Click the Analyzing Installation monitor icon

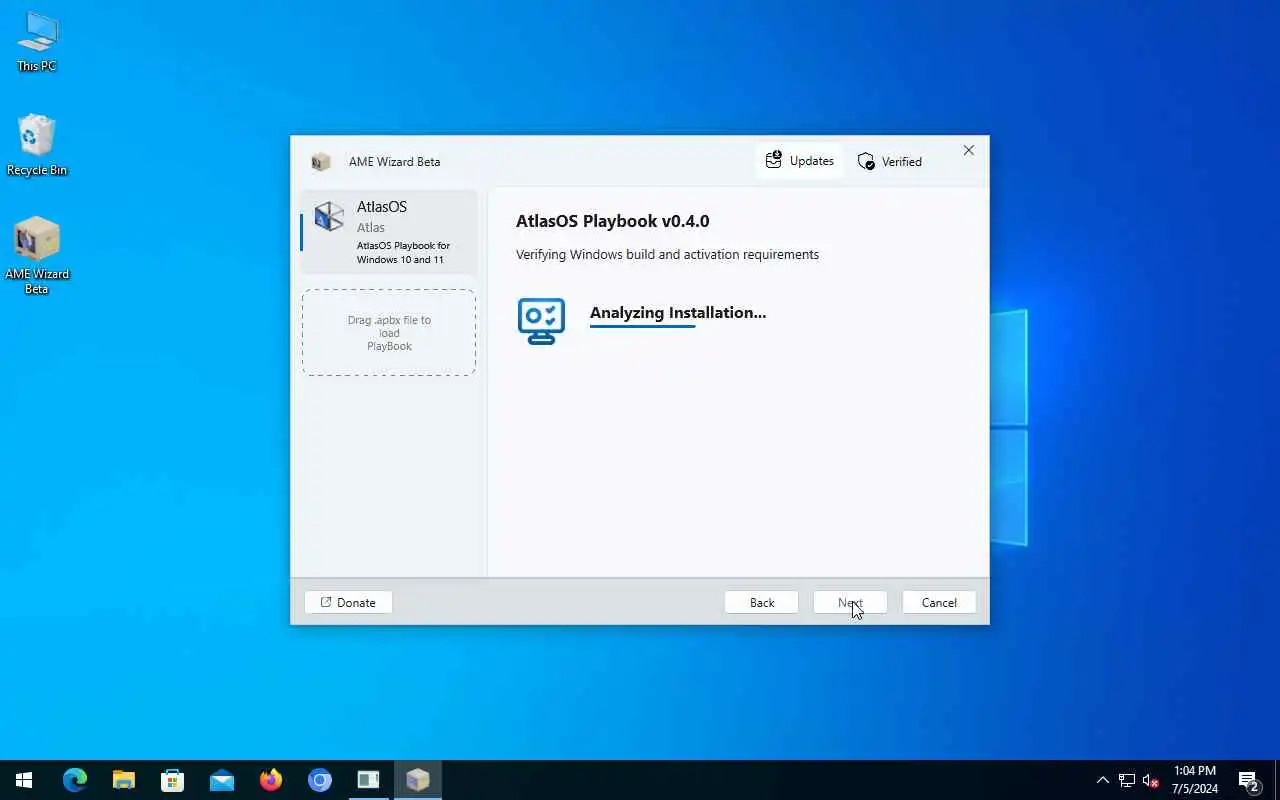pyautogui.click(x=541, y=321)
